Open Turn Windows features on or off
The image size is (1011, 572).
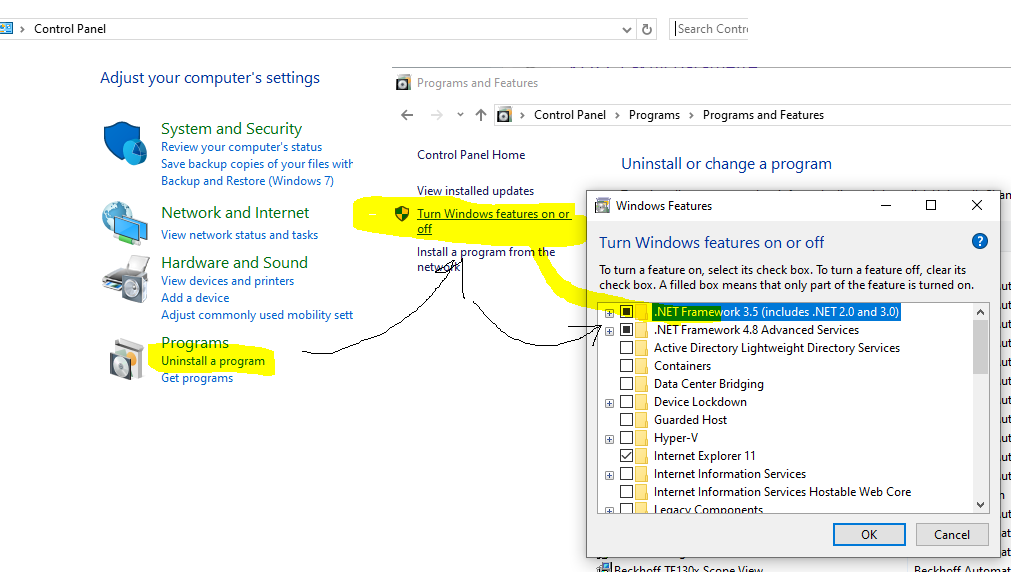click(x=493, y=221)
